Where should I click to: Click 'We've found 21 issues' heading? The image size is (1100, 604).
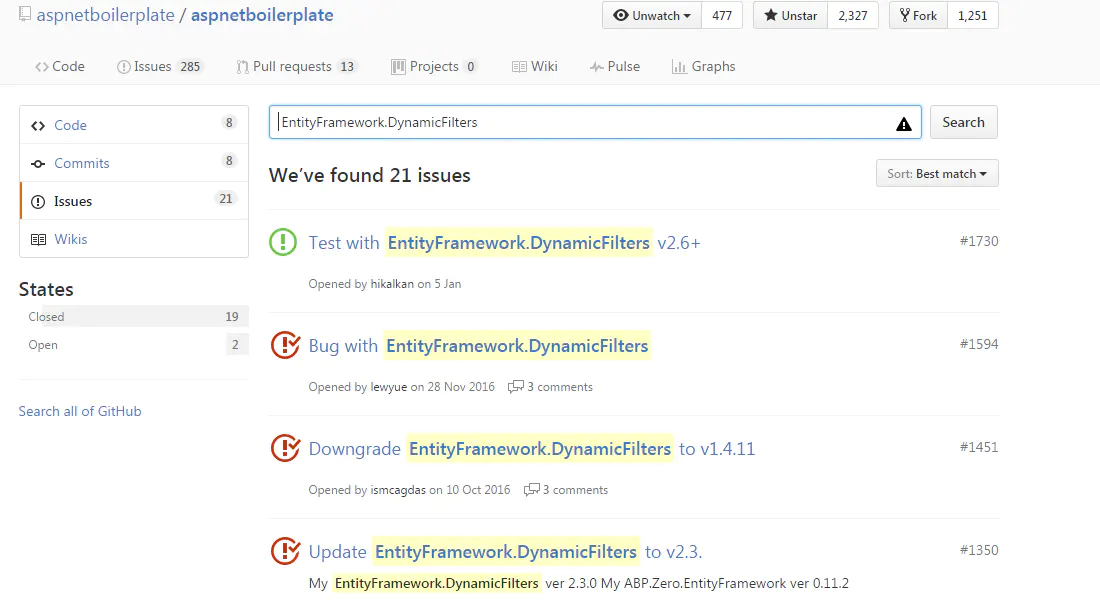(370, 175)
